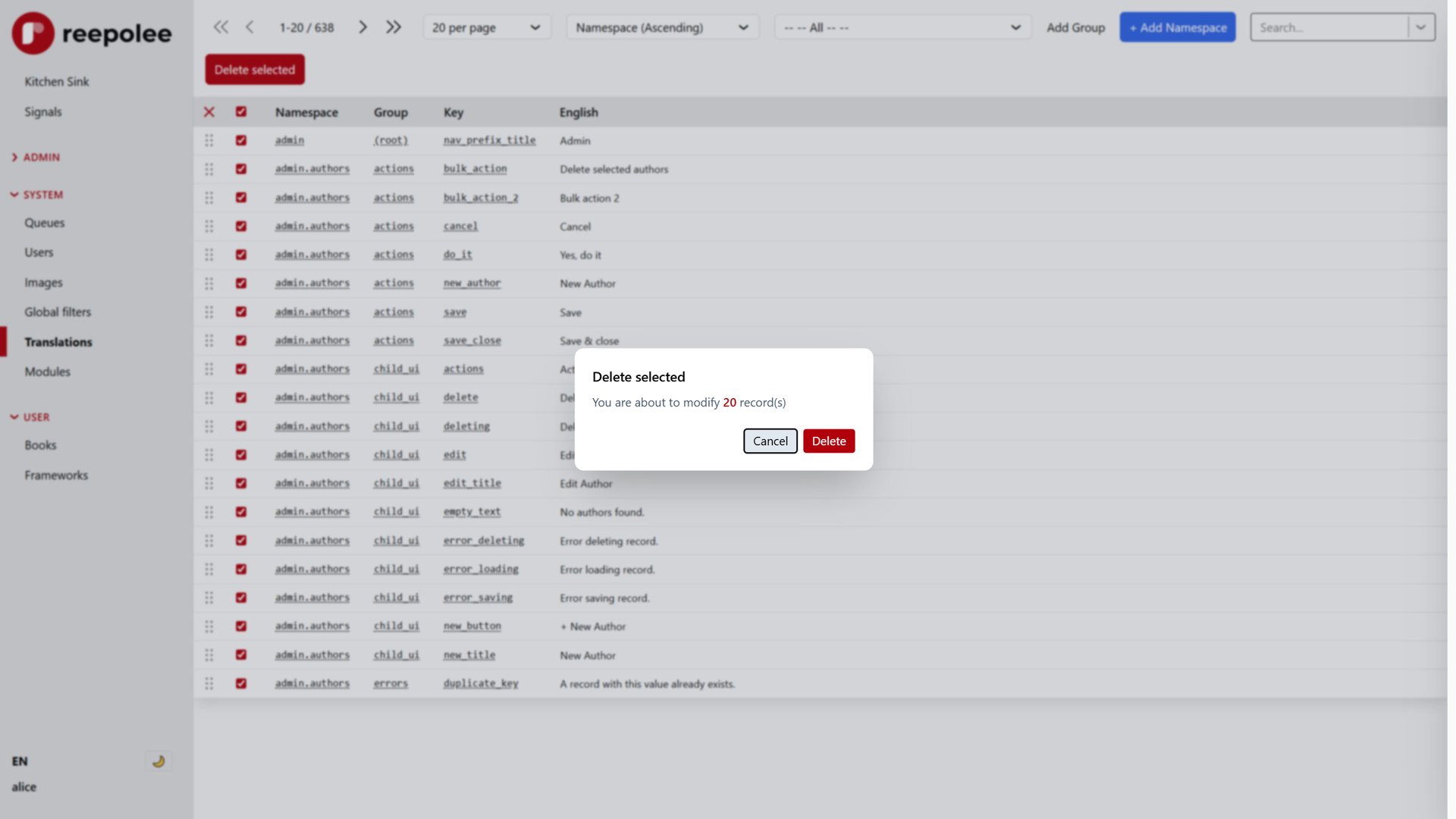Click drag handle of the new_title row
This screenshot has width=1456, height=819.
click(209, 654)
